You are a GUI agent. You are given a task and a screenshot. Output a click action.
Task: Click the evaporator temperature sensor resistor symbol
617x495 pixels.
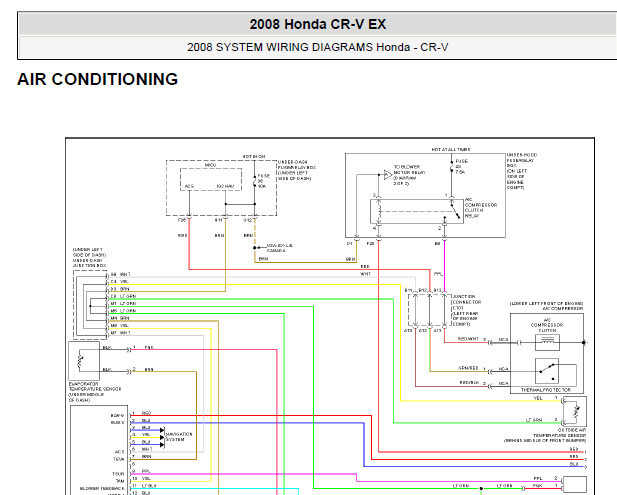click(81, 360)
